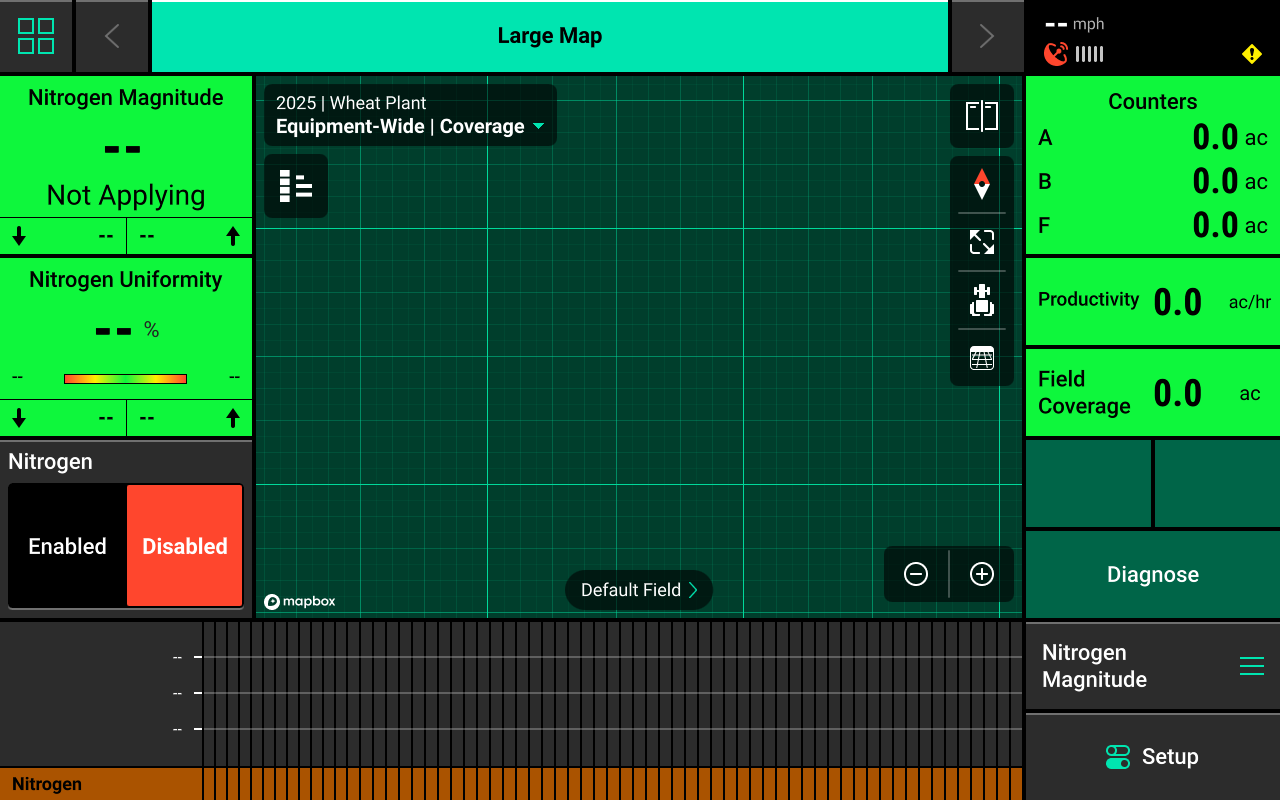Go to the next page arrow
The height and width of the screenshot is (800, 1280).
point(986,36)
